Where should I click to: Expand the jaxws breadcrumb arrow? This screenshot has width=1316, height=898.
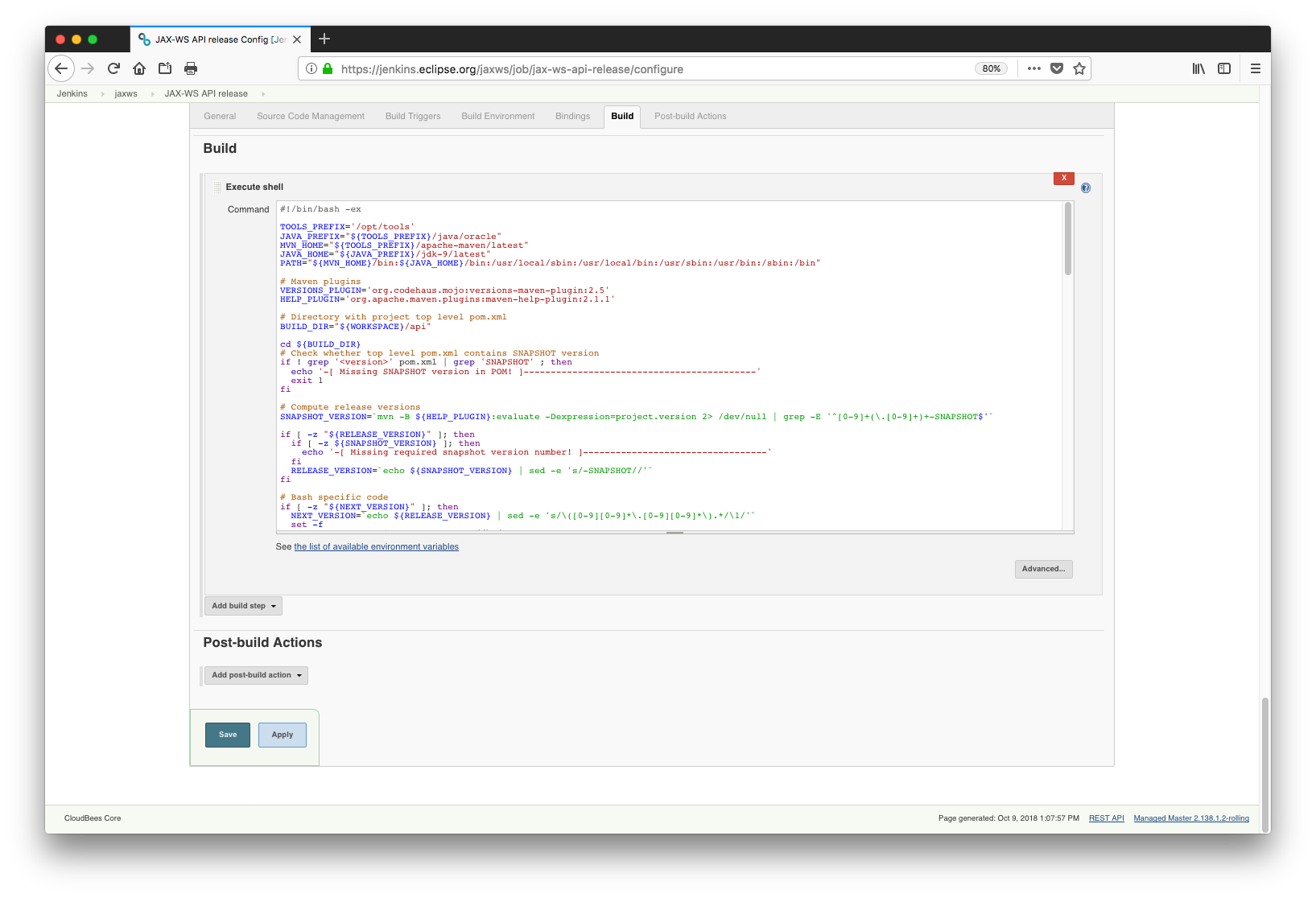point(152,94)
